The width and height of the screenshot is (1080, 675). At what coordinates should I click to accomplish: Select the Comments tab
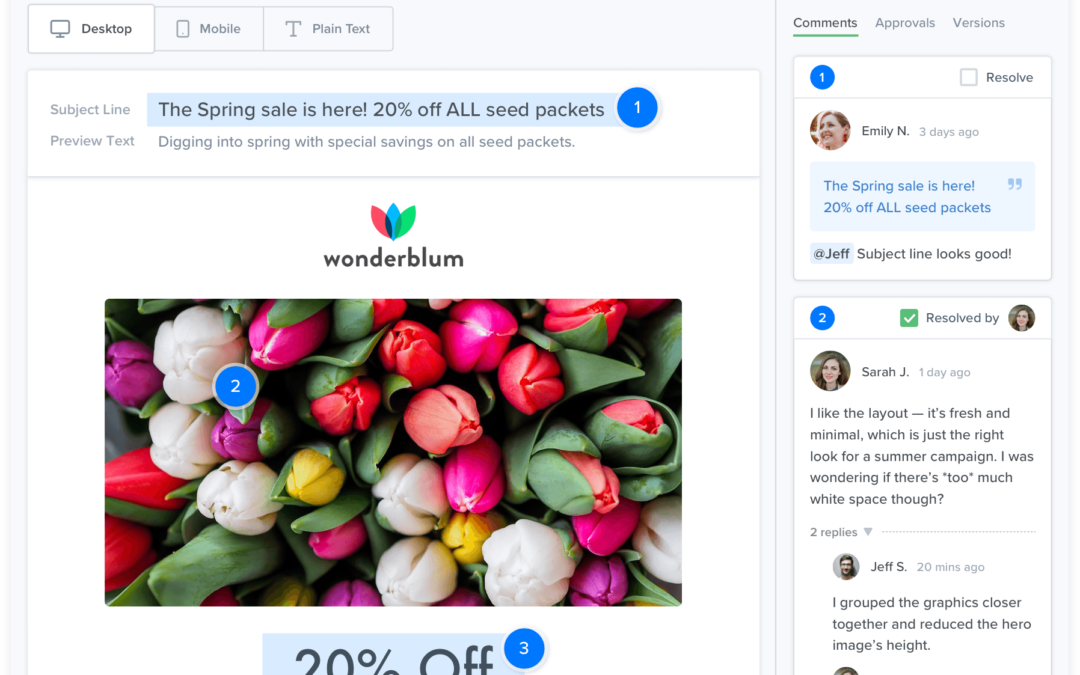(824, 23)
